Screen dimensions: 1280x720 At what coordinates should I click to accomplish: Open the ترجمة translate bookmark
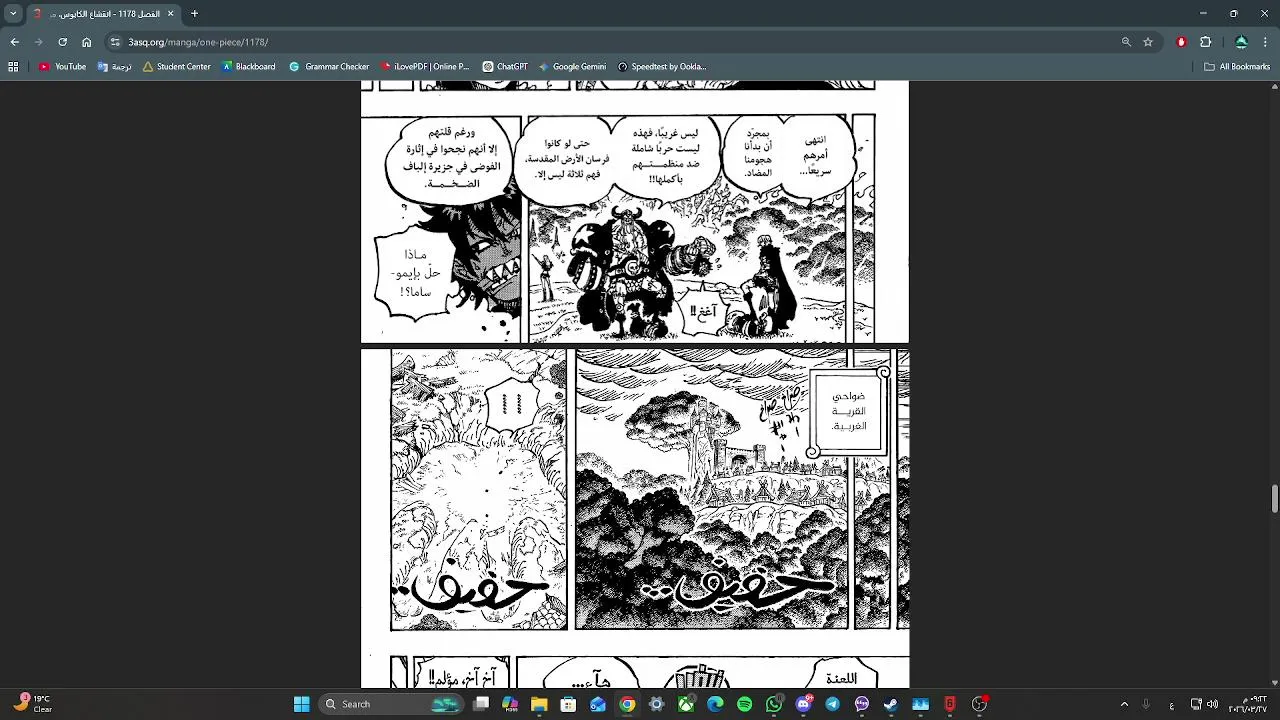click(114, 67)
